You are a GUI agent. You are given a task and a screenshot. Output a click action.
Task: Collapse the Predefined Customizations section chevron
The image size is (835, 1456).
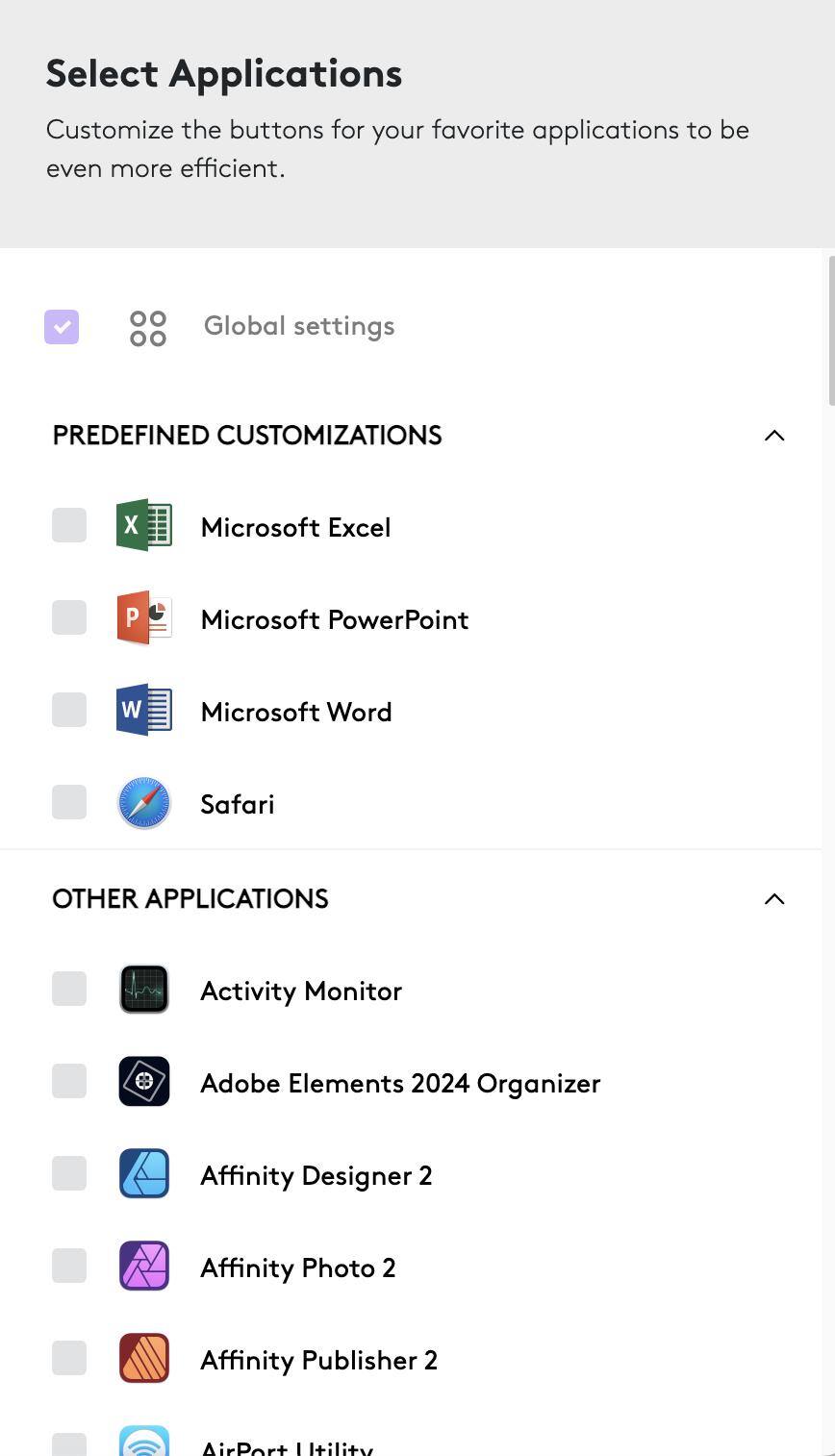click(774, 436)
